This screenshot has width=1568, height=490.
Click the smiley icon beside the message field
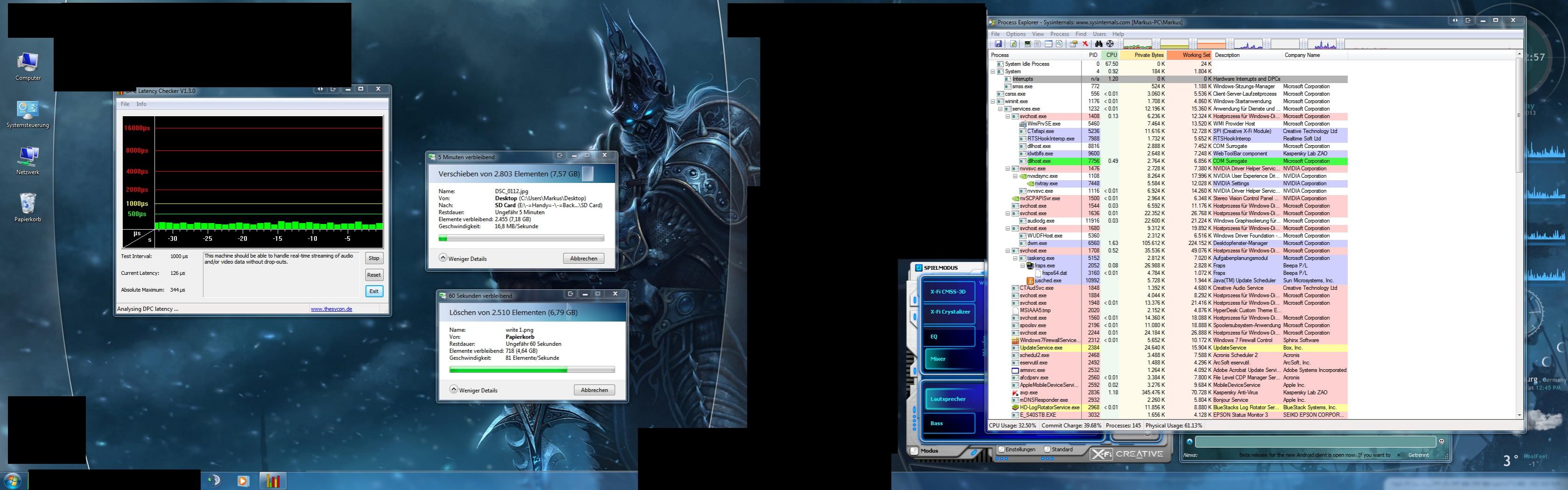1441,441
